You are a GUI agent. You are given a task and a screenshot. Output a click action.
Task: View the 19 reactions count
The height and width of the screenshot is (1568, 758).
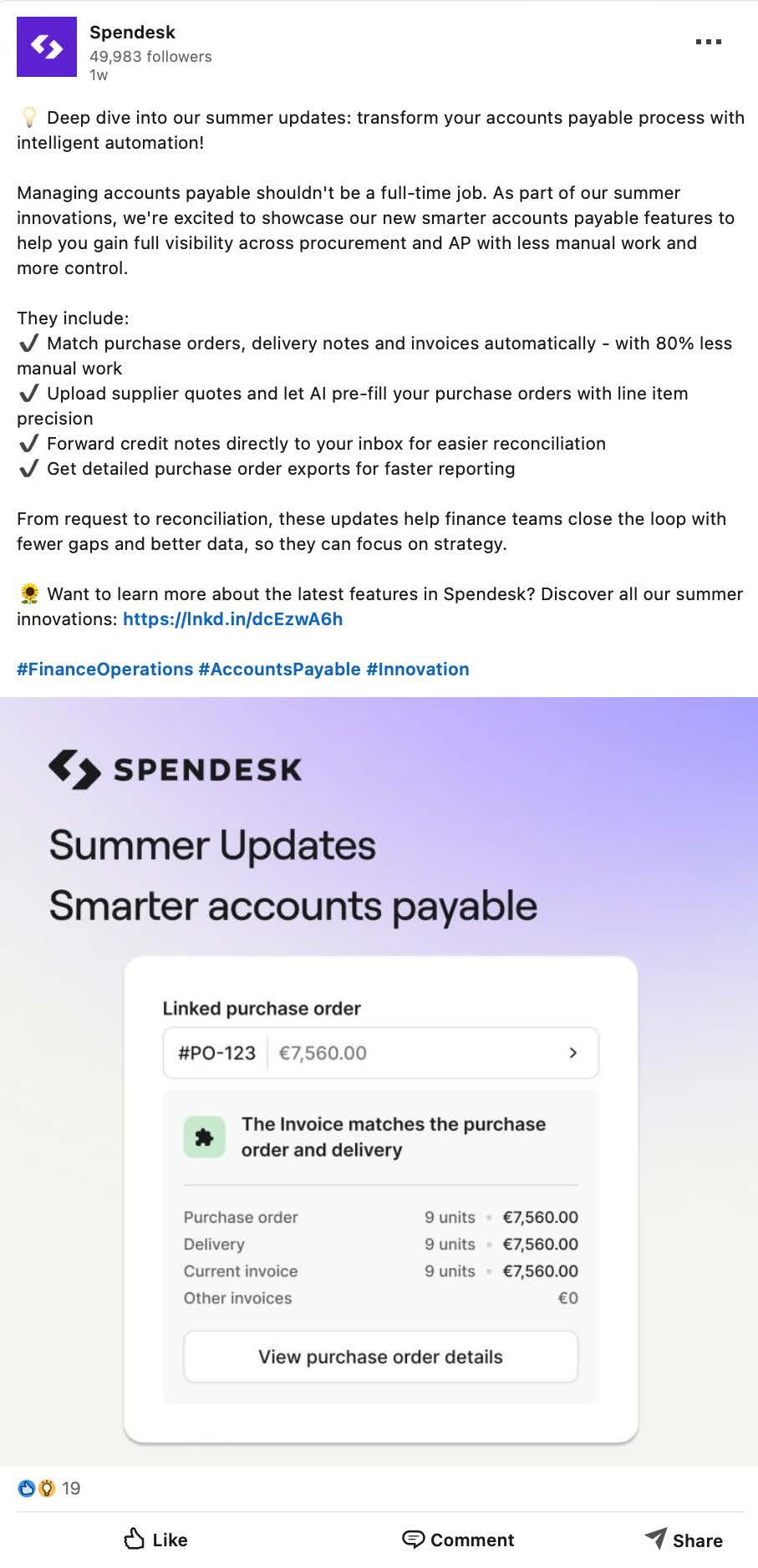[x=71, y=1488]
